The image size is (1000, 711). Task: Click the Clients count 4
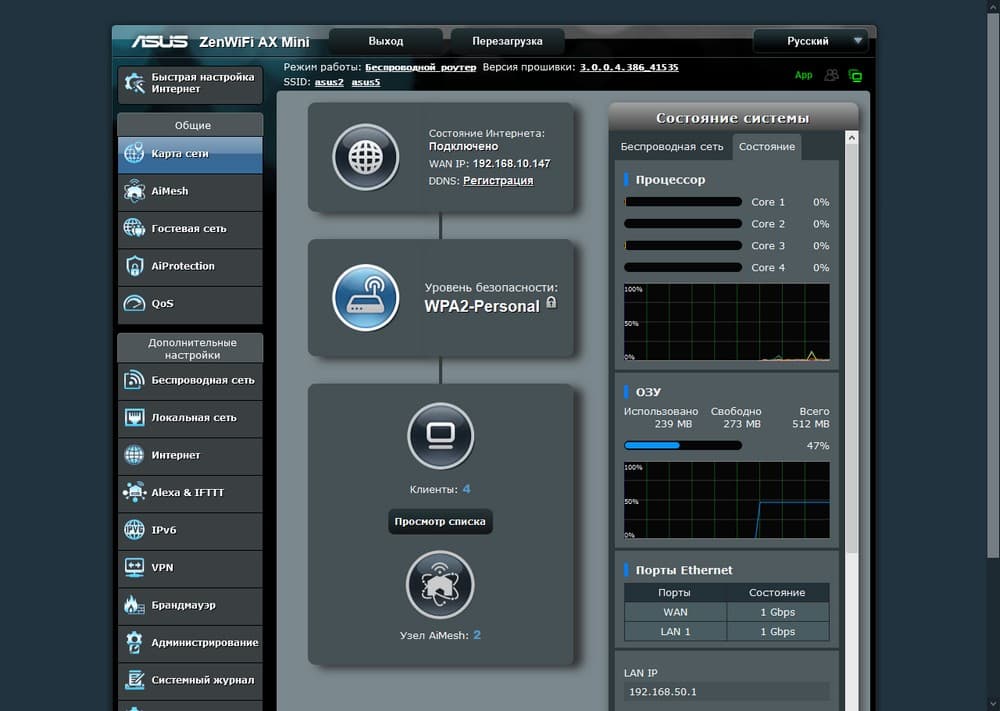[466, 489]
